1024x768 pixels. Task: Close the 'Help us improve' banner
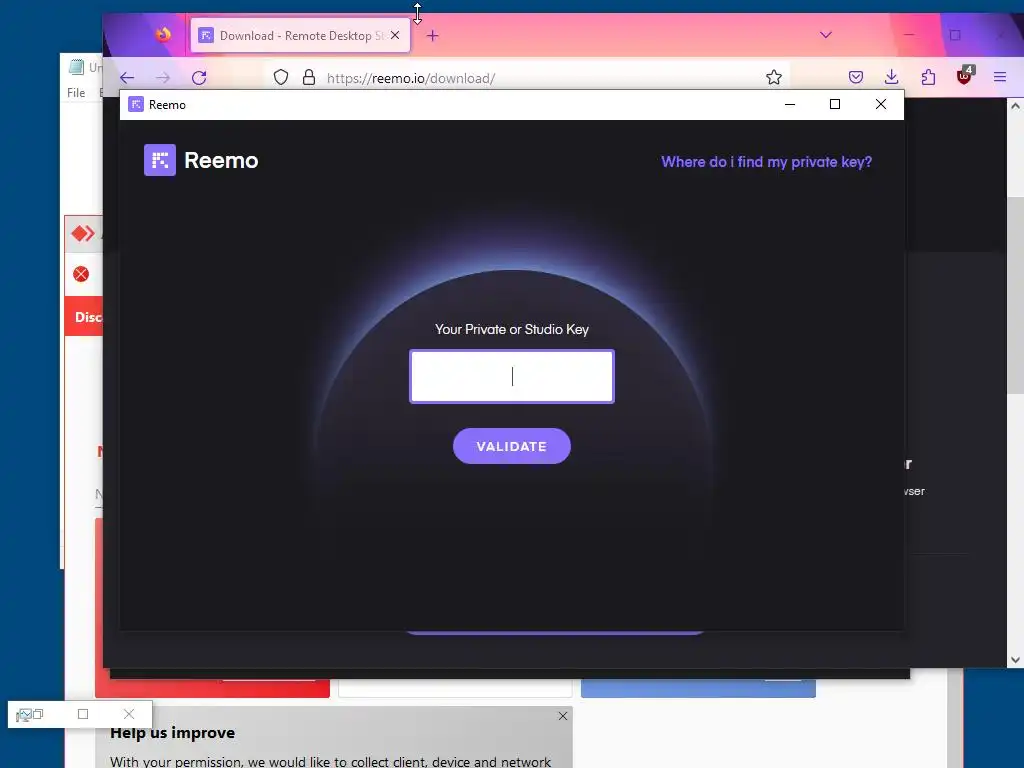[562, 716]
